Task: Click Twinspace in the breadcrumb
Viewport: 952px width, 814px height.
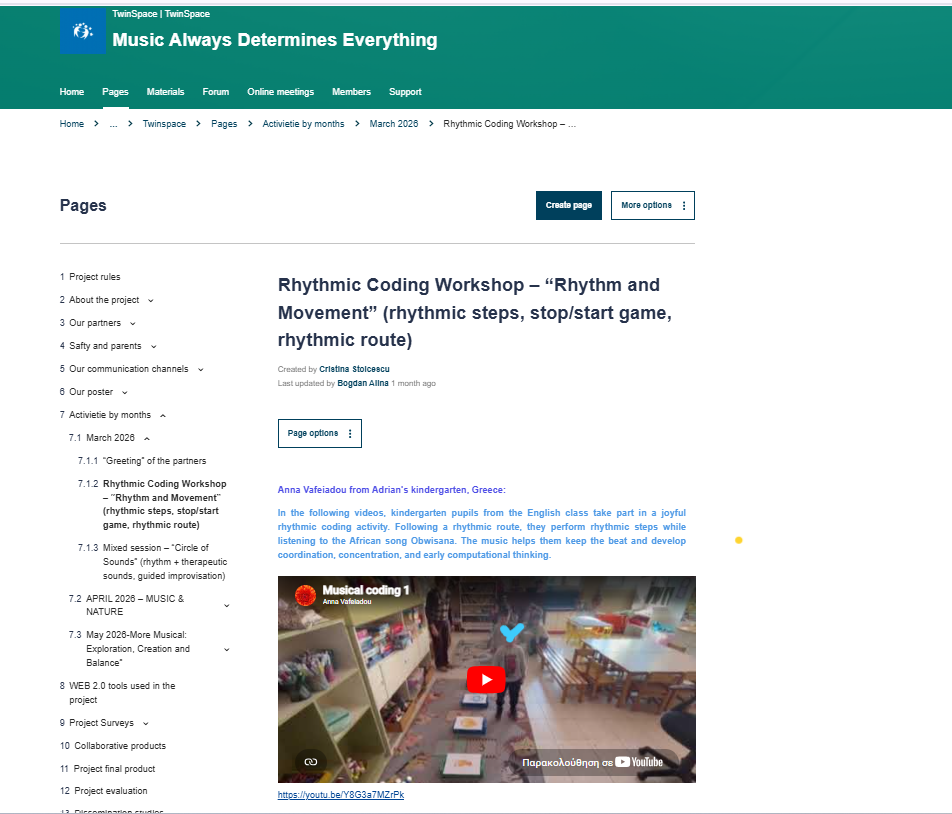Action: 164,124
